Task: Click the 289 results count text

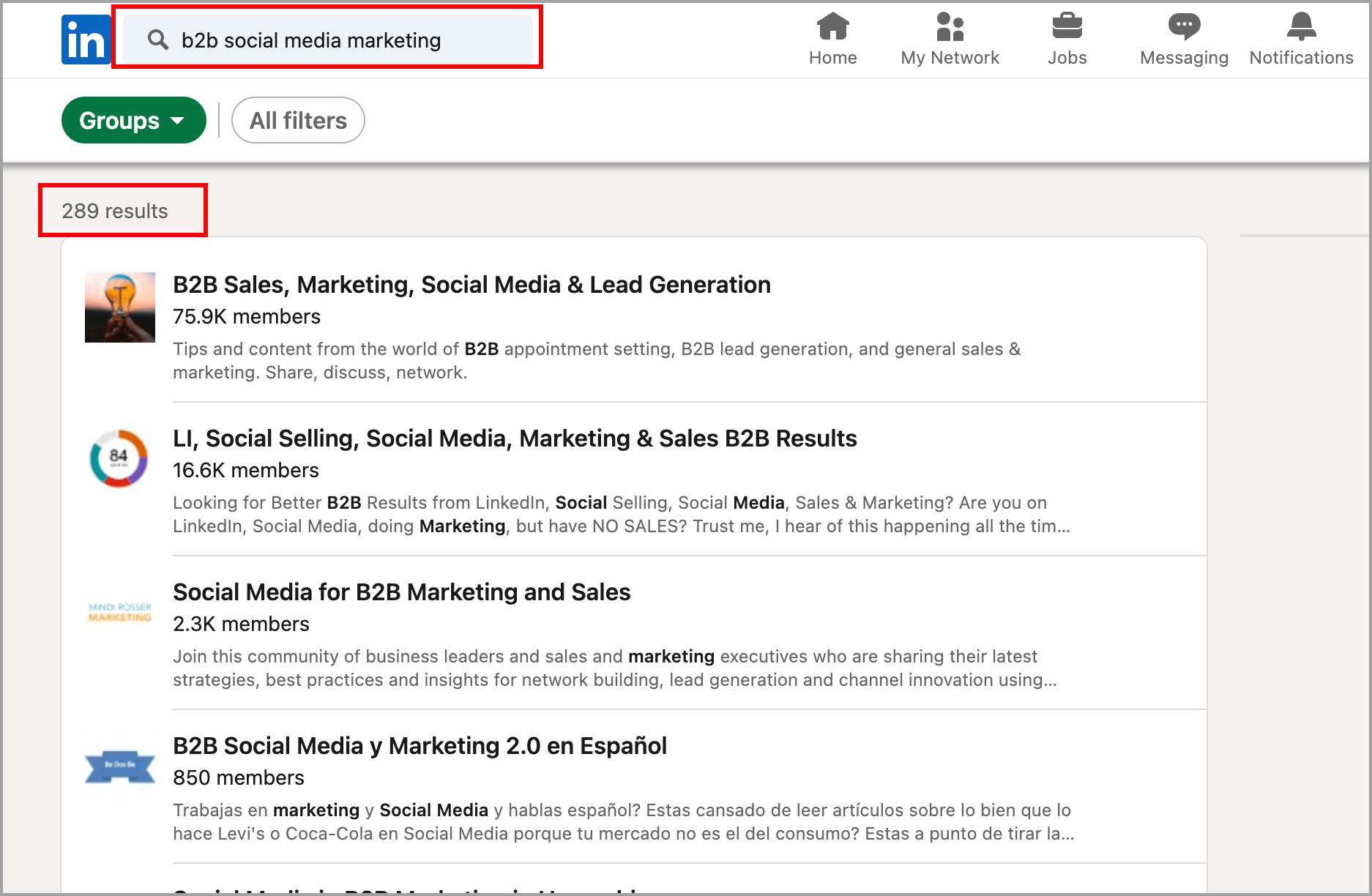Action: click(115, 211)
